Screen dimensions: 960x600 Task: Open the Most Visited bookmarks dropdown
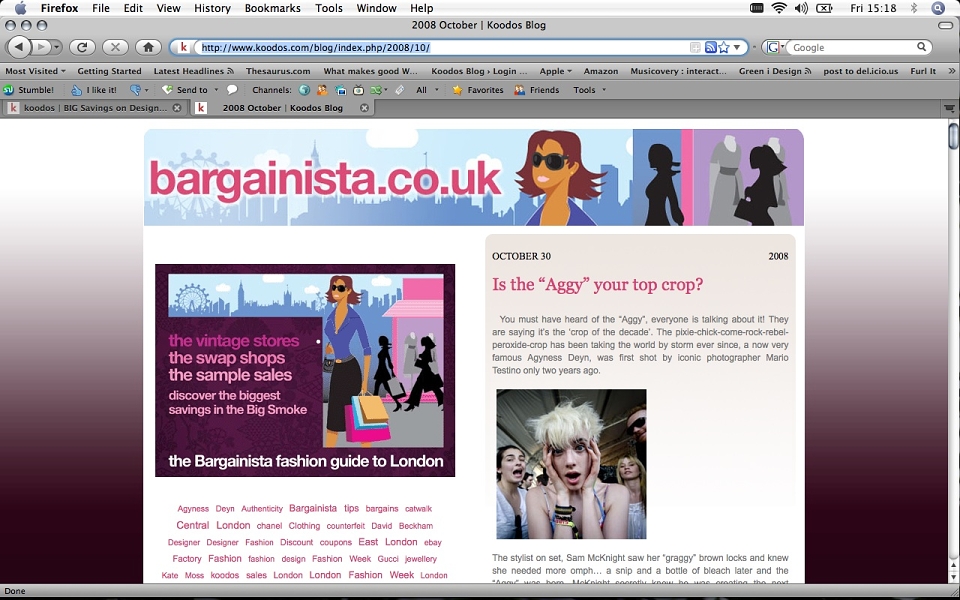point(35,71)
